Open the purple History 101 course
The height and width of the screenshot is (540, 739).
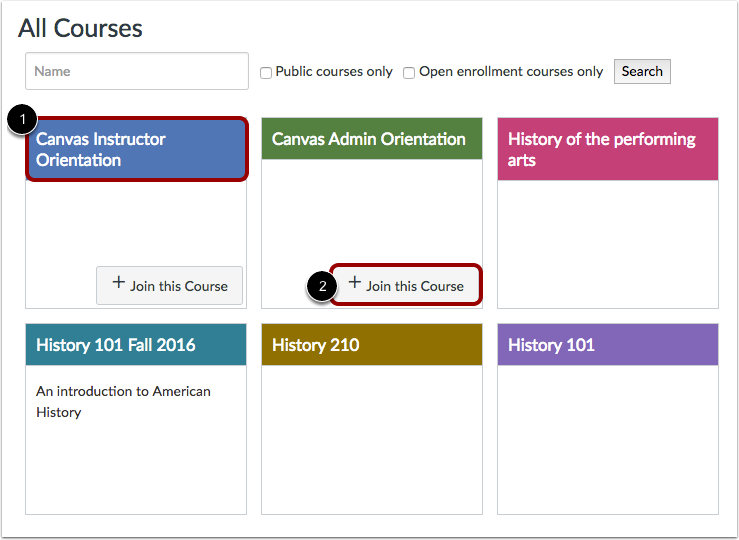pos(551,345)
